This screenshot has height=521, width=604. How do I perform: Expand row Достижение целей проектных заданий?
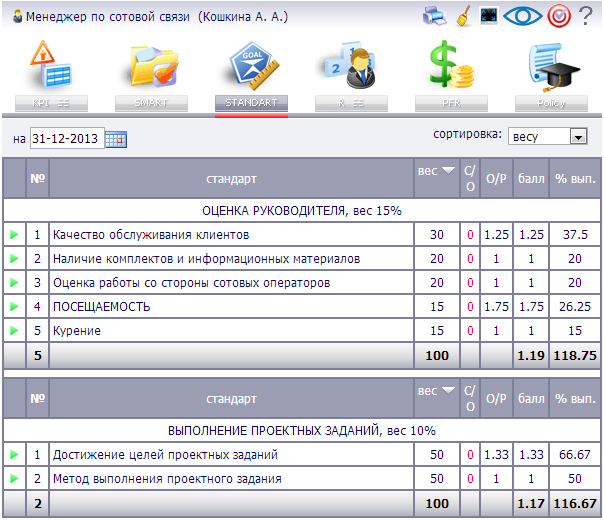click(x=14, y=454)
